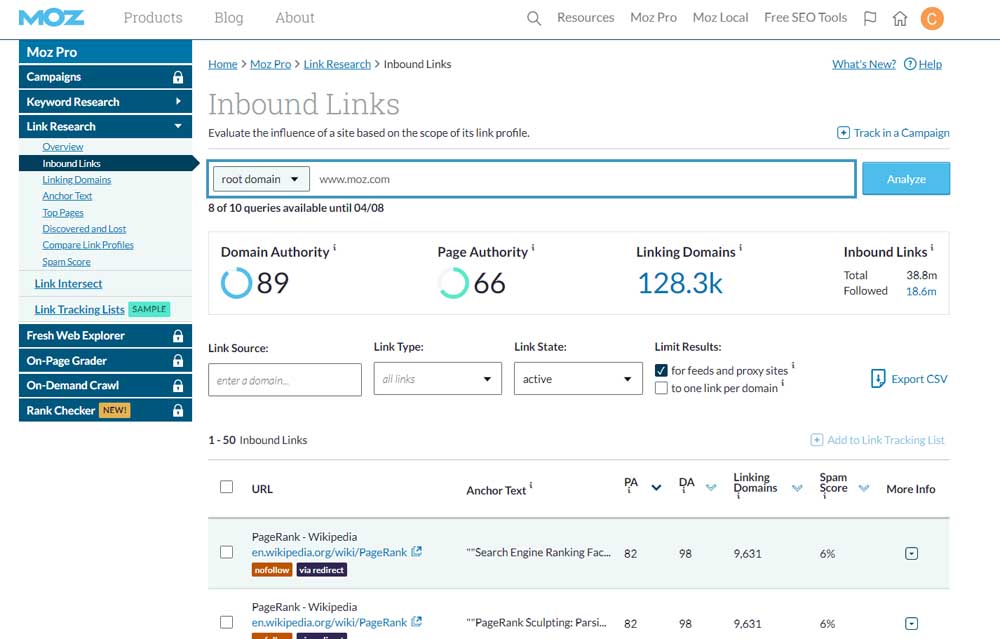Go to Moz Local nav item

click(721, 18)
